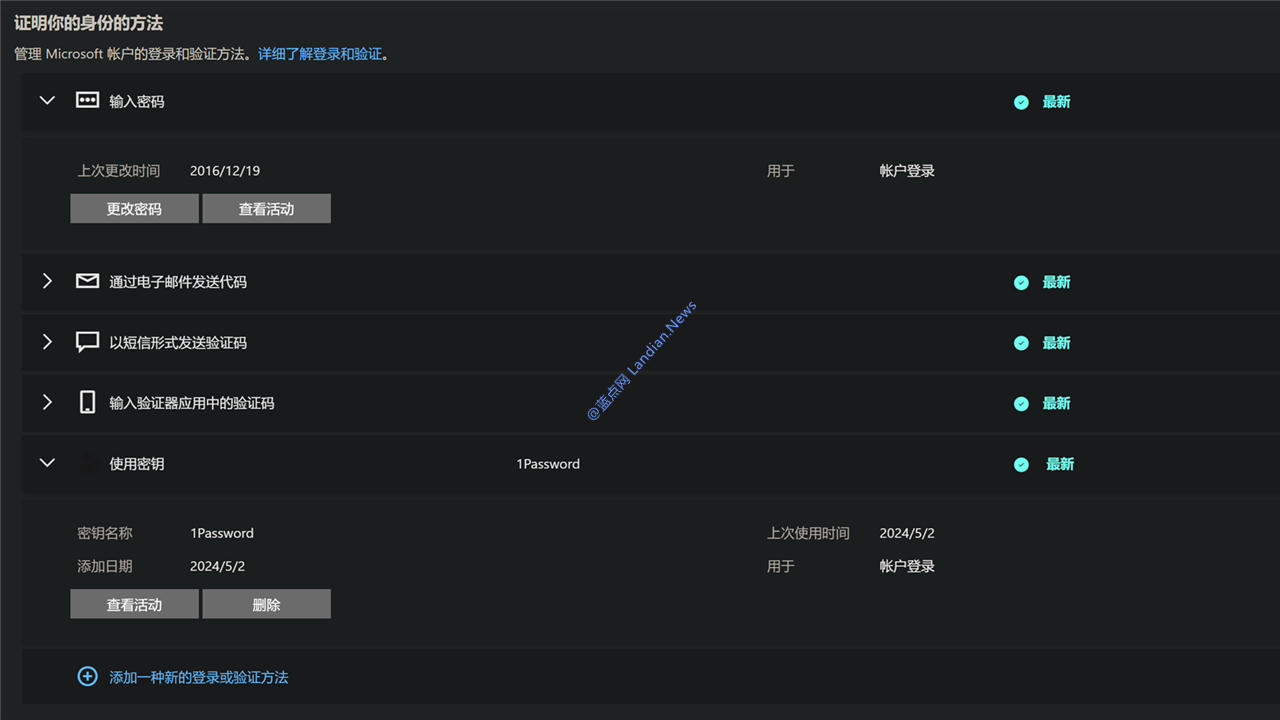The width and height of the screenshot is (1280, 720).
Task: Click 帐户登录 value in password section
Action: 907,171
